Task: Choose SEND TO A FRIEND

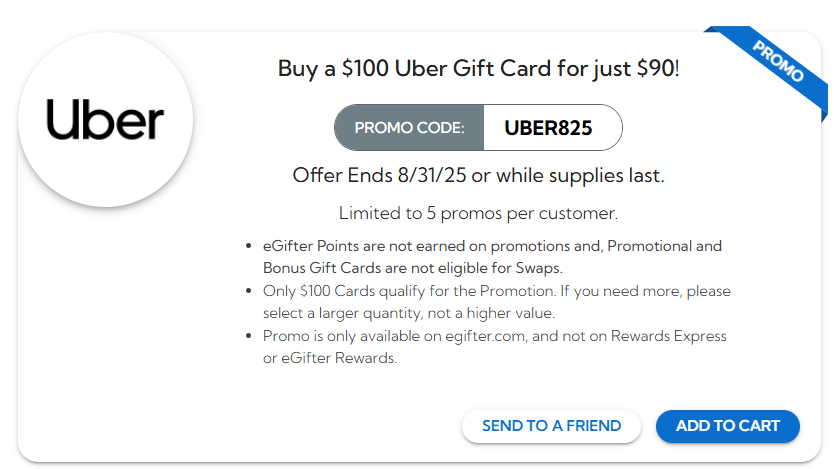Action: (551, 426)
